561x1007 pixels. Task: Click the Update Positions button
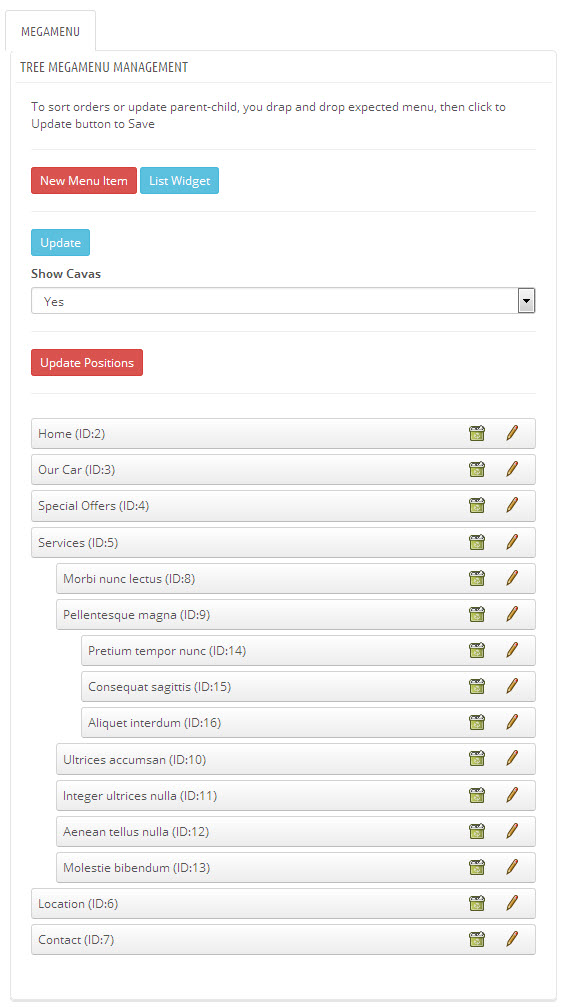pos(87,363)
